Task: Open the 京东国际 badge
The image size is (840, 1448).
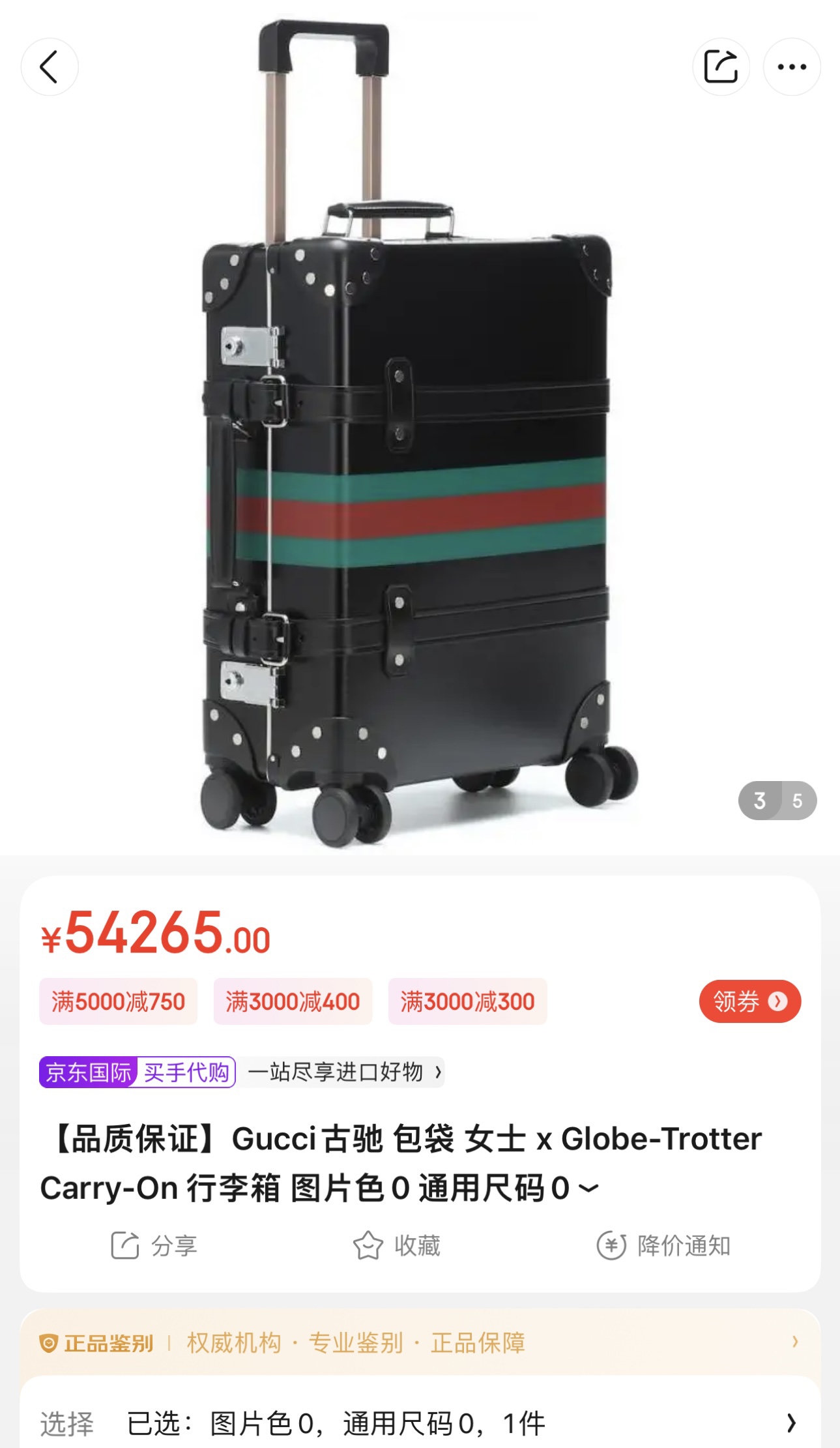Action: pos(88,1072)
